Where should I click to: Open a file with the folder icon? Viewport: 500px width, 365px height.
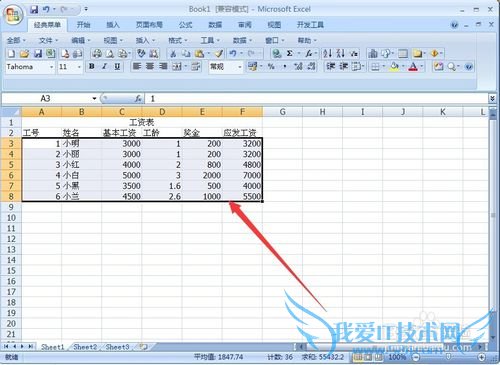pyautogui.click(x=24, y=53)
